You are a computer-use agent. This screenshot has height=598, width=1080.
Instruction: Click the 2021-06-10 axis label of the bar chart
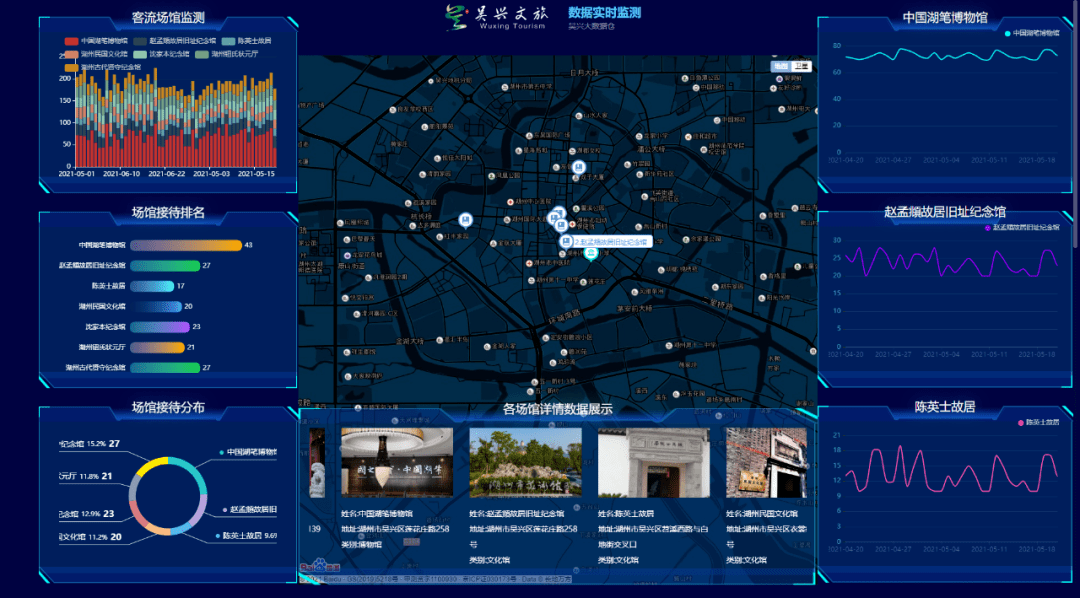click(121, 174)
